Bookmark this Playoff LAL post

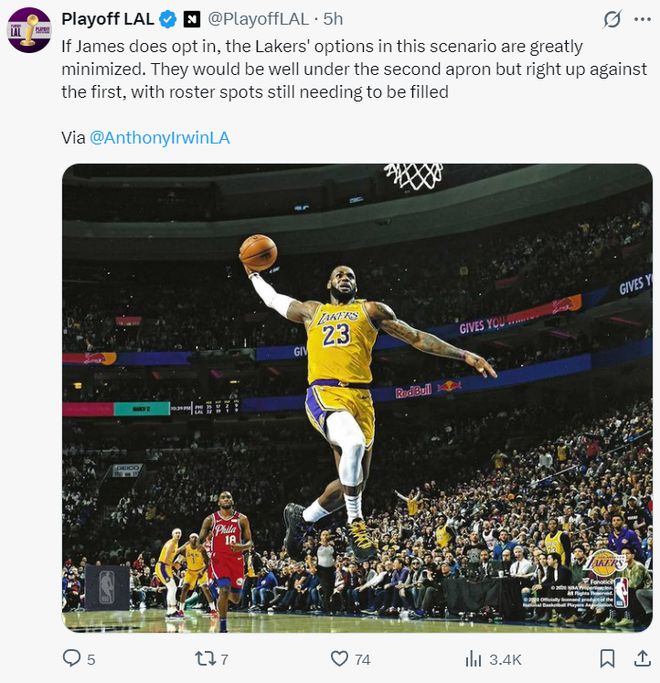[607, 659]
